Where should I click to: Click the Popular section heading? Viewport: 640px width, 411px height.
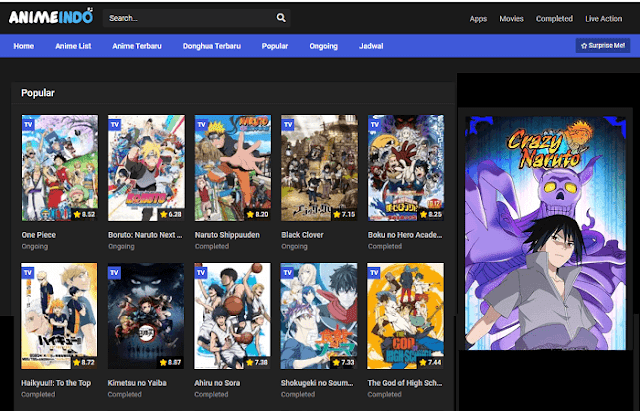click(x=38, y=93)
